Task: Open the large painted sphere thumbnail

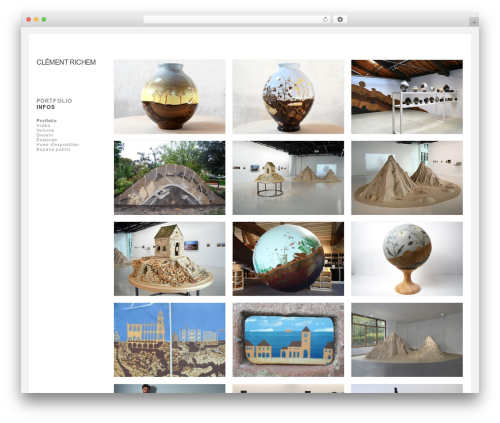Action: (x=288, y=259)
